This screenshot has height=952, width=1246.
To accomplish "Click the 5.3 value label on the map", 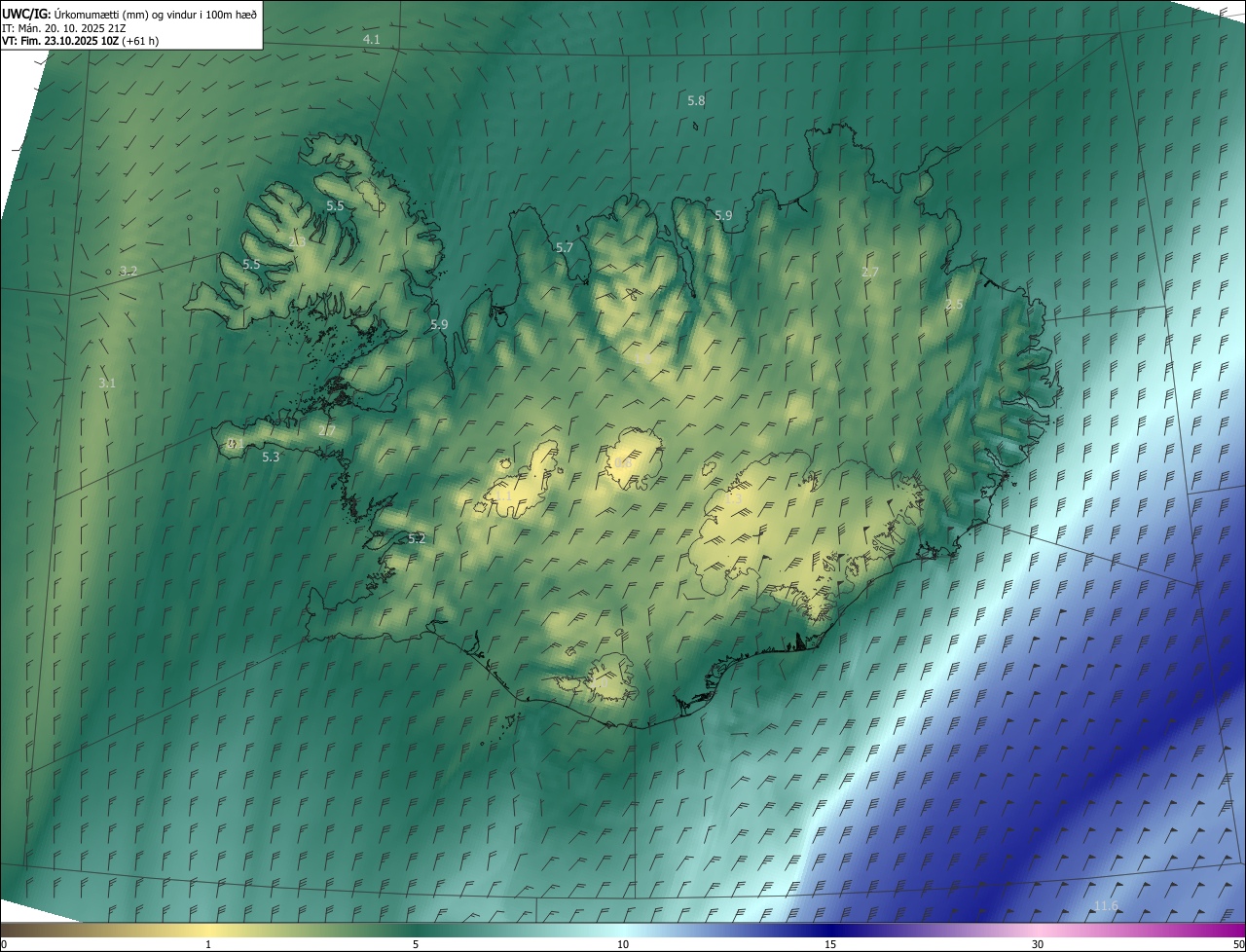I will pos(271,457).
